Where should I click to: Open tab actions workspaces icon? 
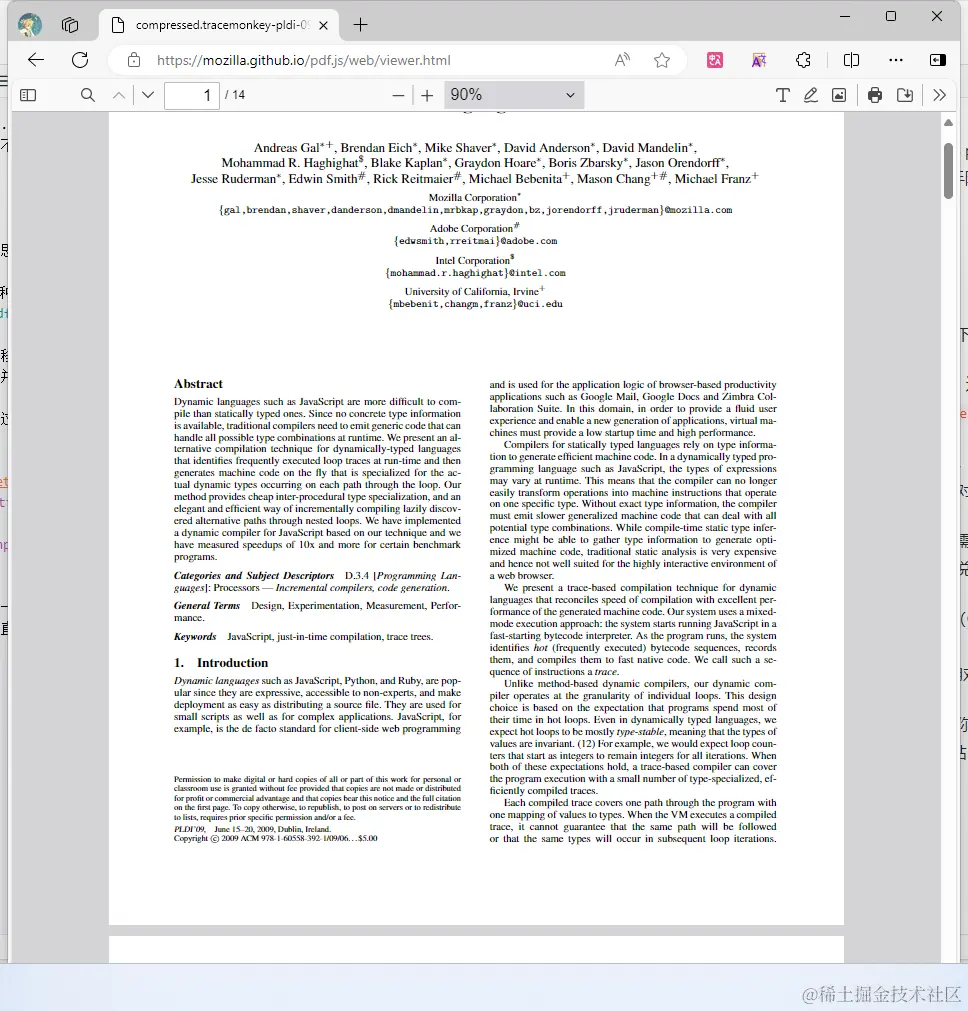(70, 25)
